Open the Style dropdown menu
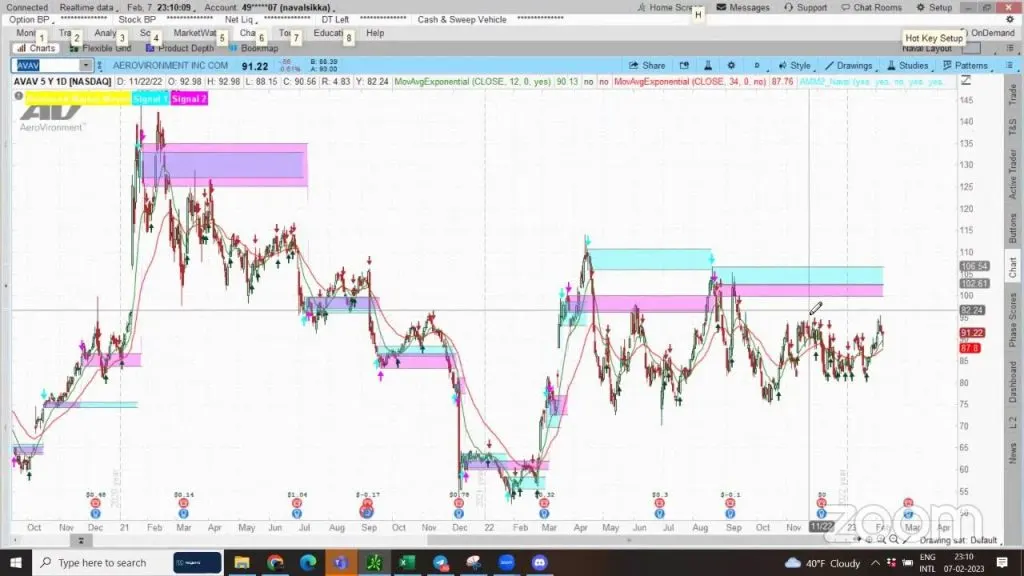 (795, 65)
